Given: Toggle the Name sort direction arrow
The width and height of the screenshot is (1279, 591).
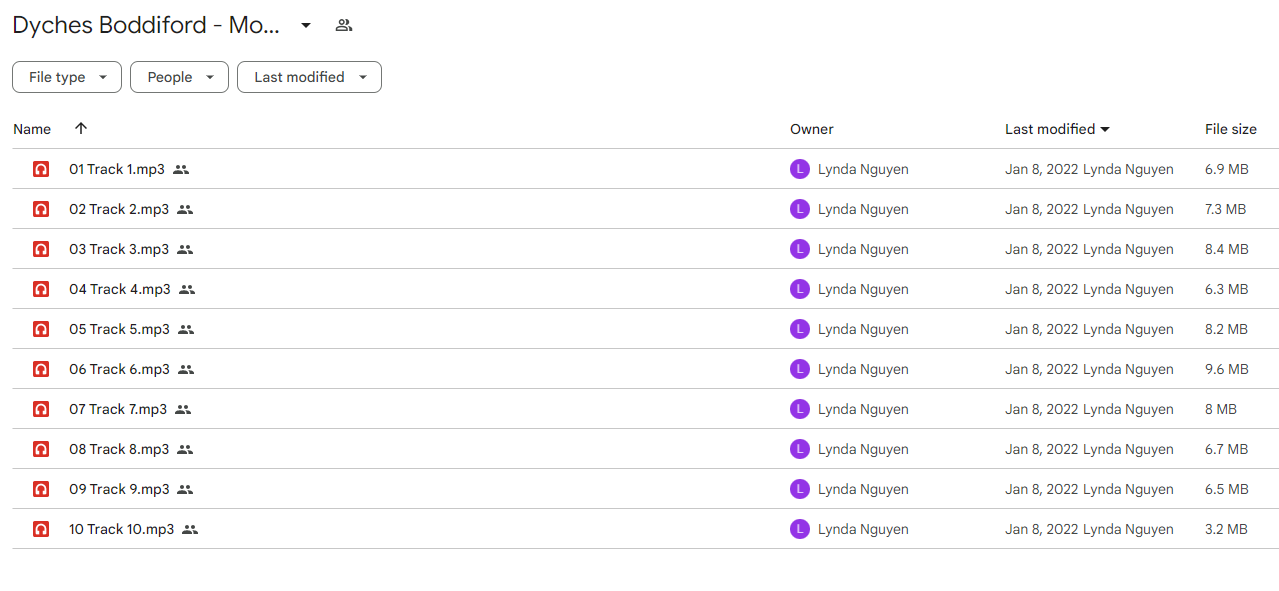Looking at the screenshot, I should pyautogui.click(x=81, y=128).
